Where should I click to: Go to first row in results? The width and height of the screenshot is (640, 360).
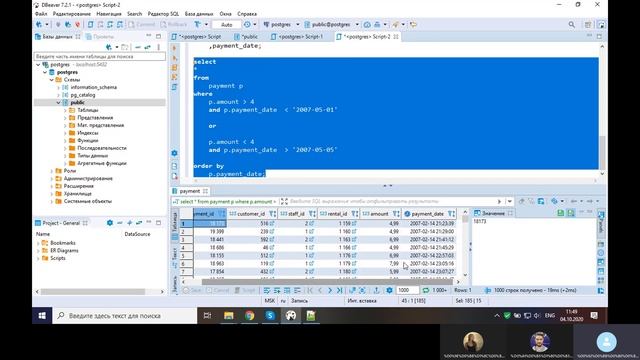pyautogui.click(x=310, y=290)
